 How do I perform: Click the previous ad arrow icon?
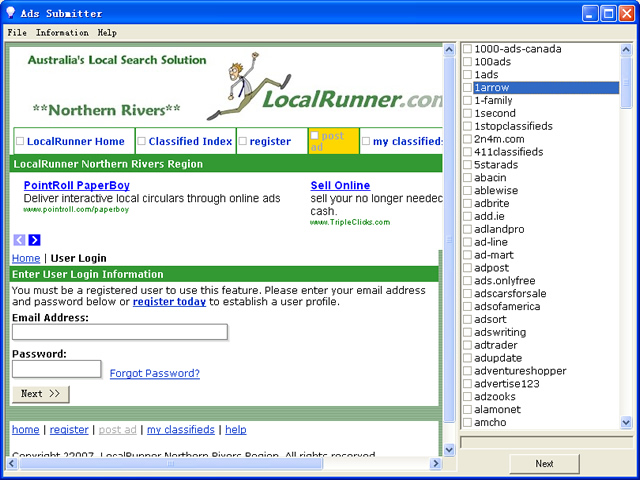(x=19, y=240)
